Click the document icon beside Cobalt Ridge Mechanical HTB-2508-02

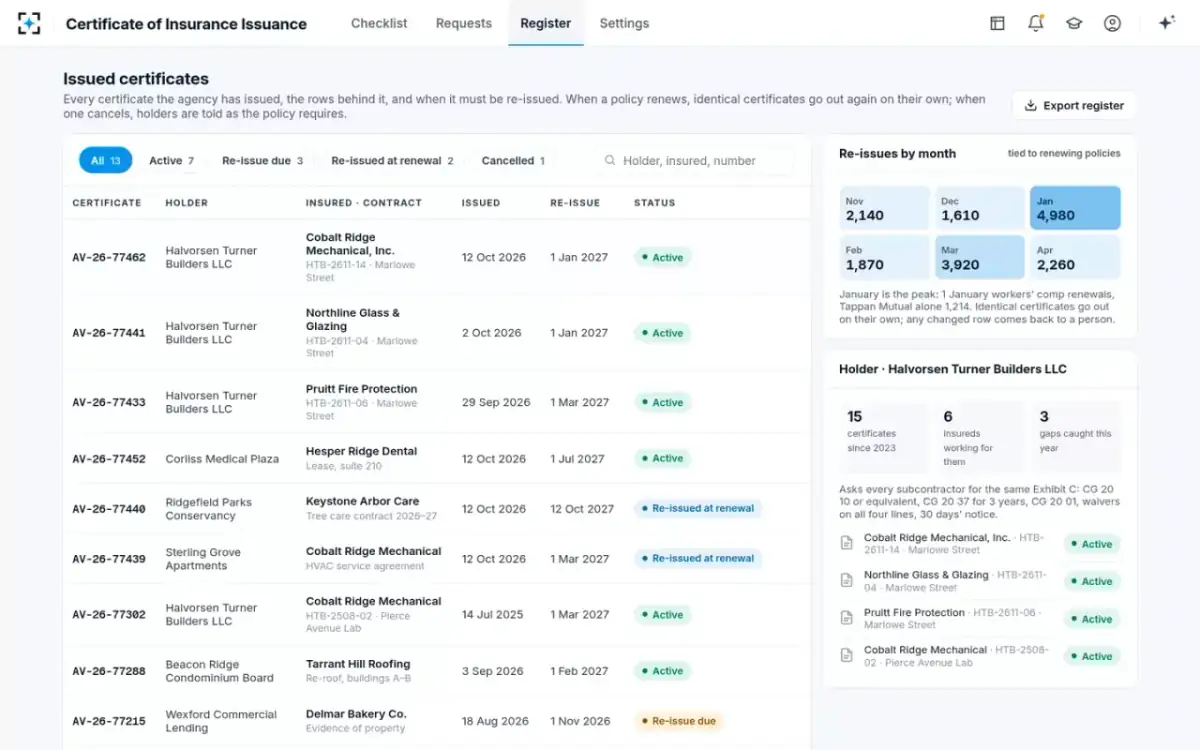click(847, 656)
